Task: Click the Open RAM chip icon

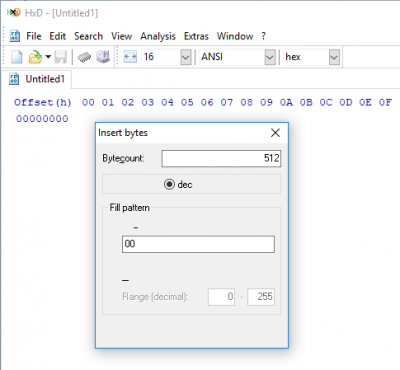Action: (x=84, y=57)
